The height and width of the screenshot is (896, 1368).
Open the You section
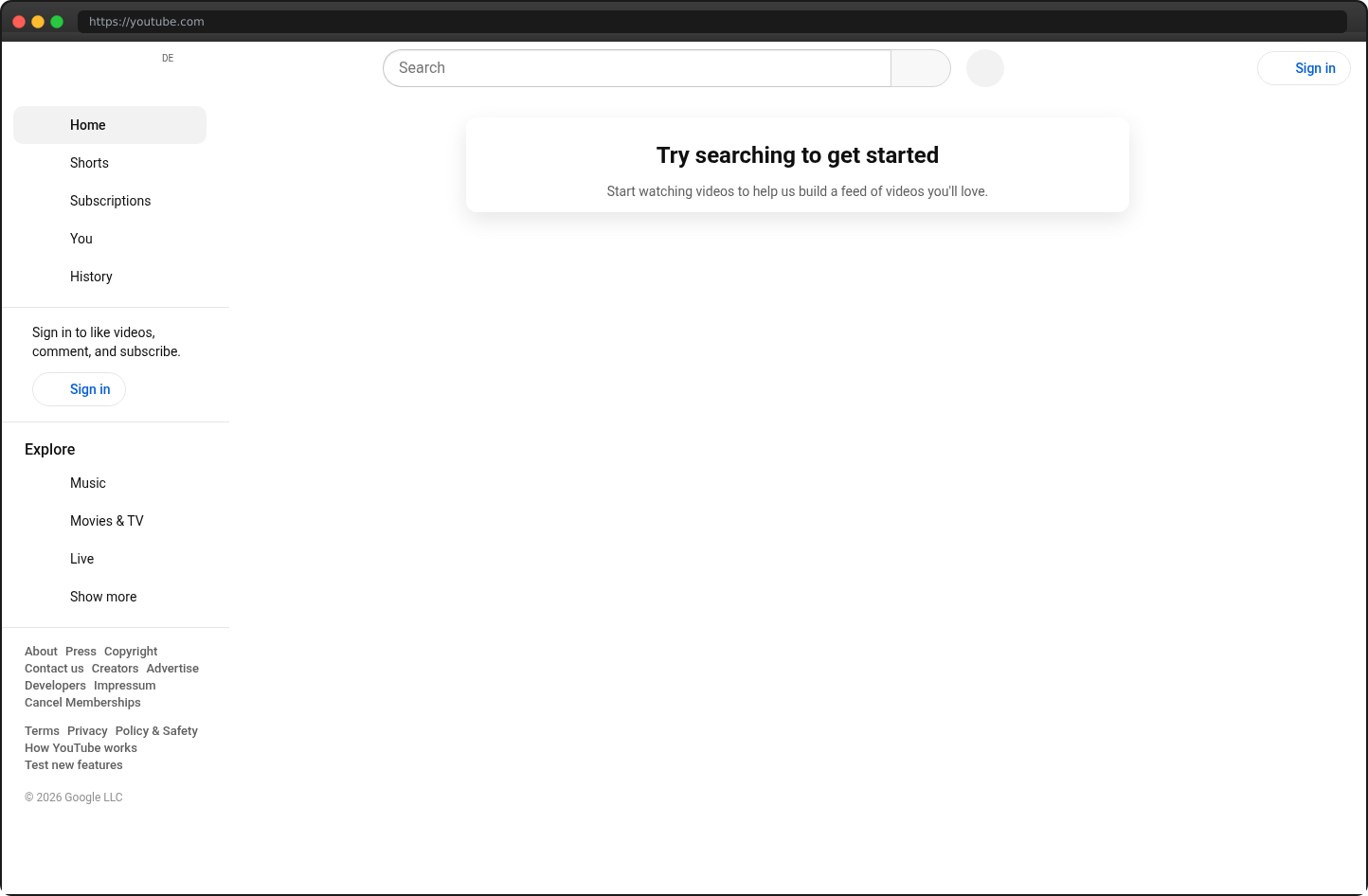click(x=81, y=238)
